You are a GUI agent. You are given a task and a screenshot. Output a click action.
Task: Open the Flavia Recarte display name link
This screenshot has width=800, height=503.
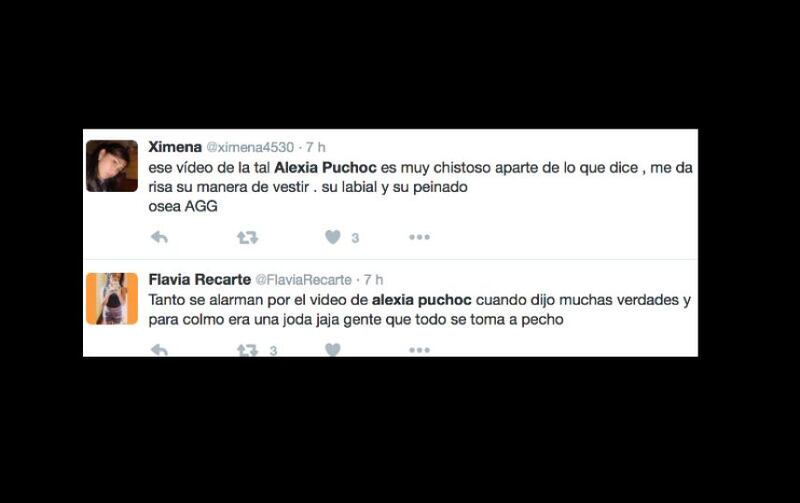(199, 280)
